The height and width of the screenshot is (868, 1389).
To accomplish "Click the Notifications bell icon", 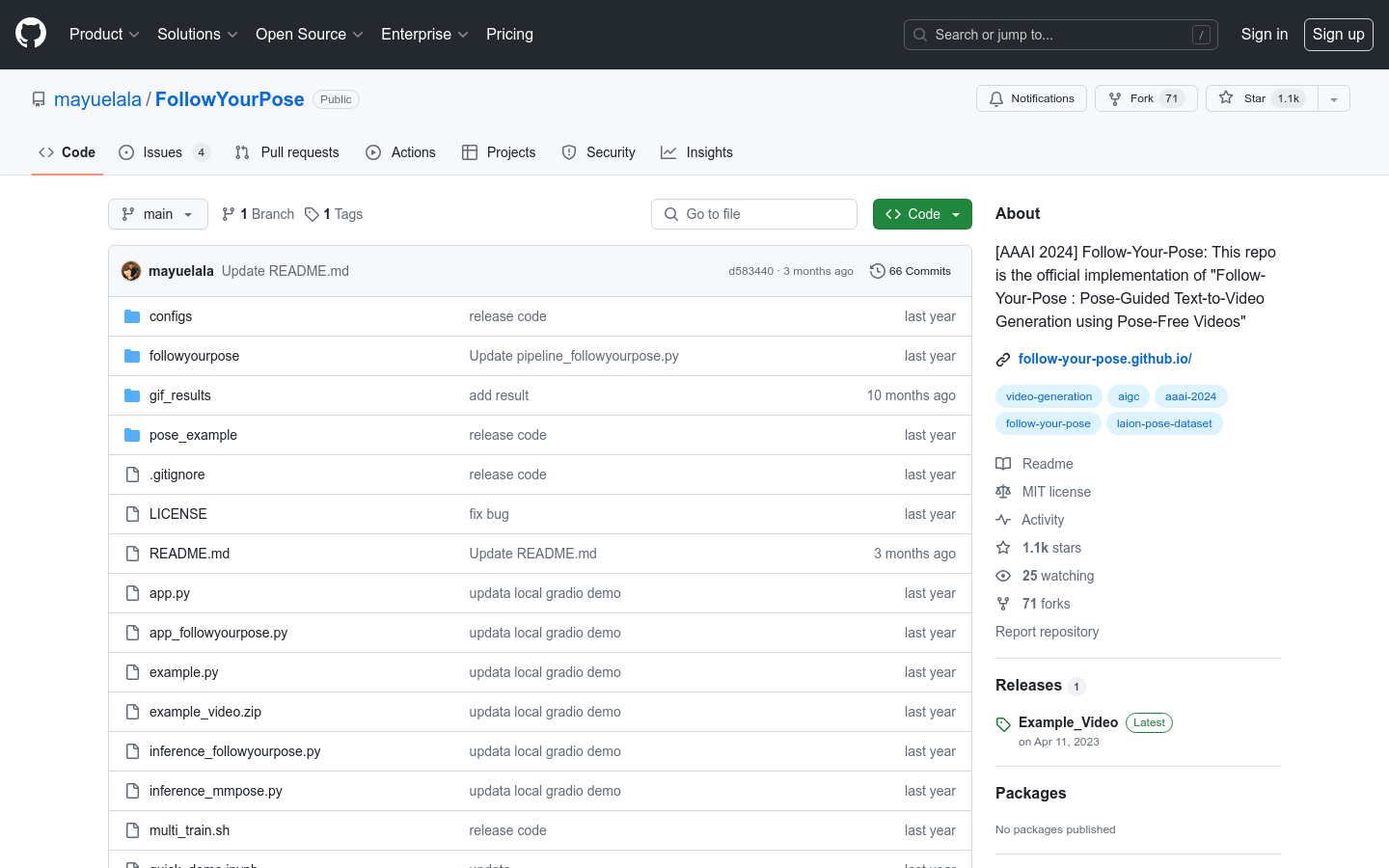I will point(996,98).
